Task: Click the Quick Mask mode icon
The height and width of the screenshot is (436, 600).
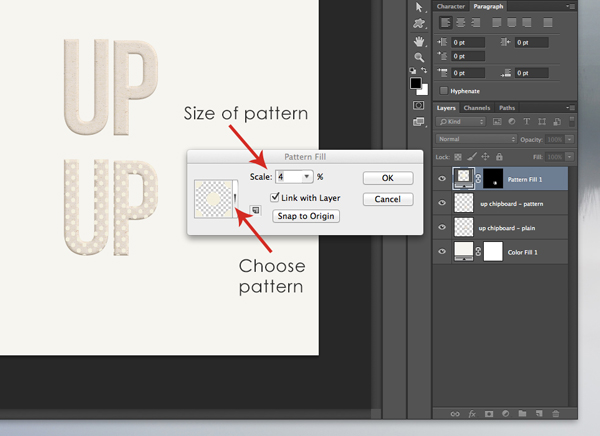Action: 418,104
